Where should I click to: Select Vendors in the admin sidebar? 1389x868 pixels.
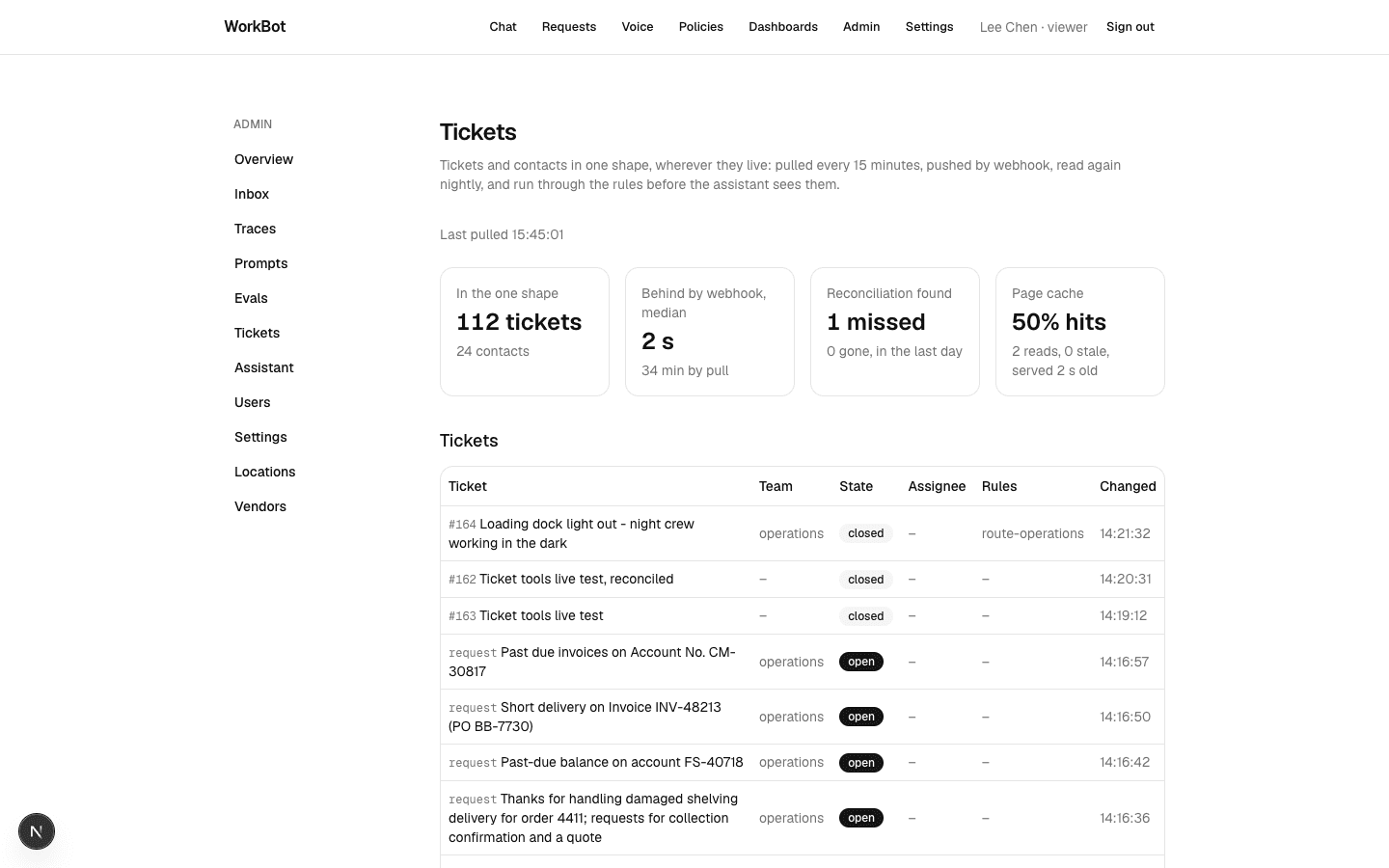pos(259,506)
